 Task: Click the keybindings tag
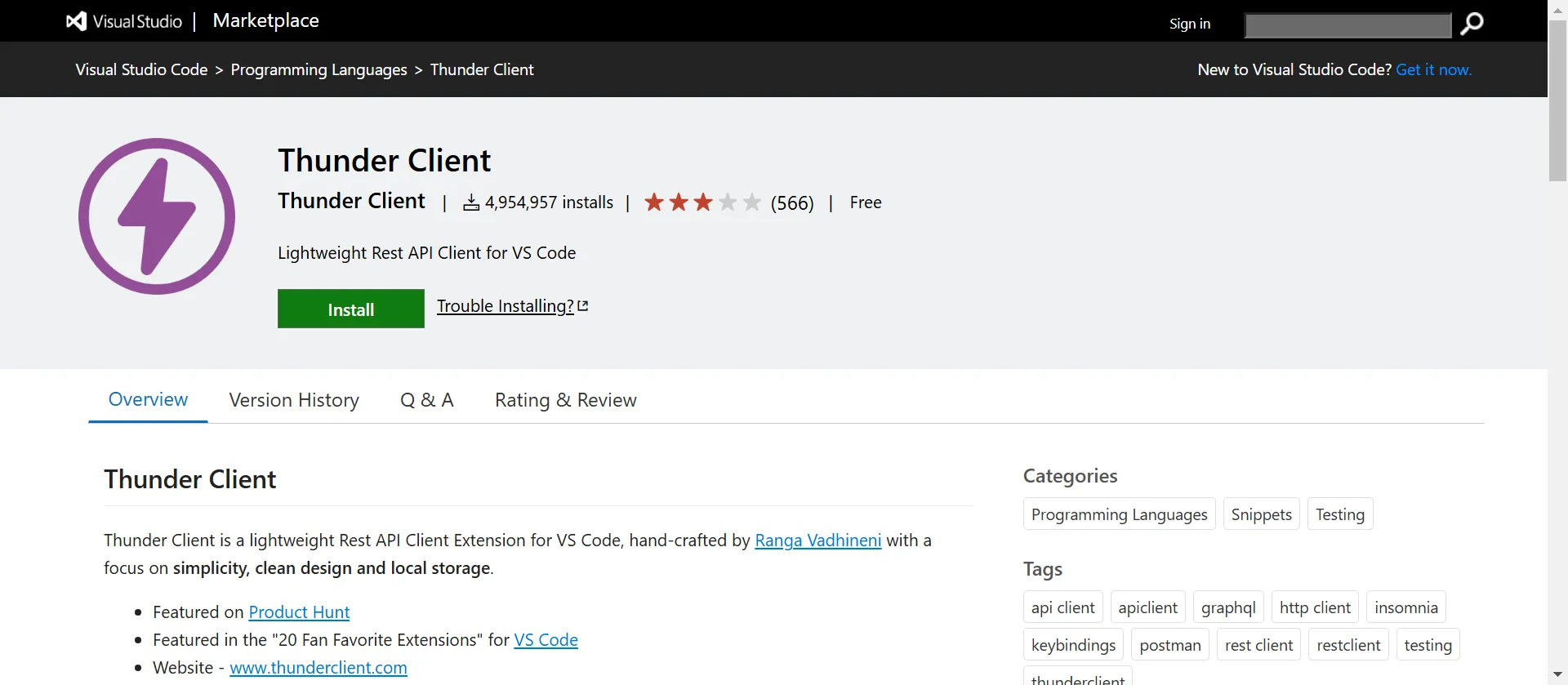[x=1073, y=645]
